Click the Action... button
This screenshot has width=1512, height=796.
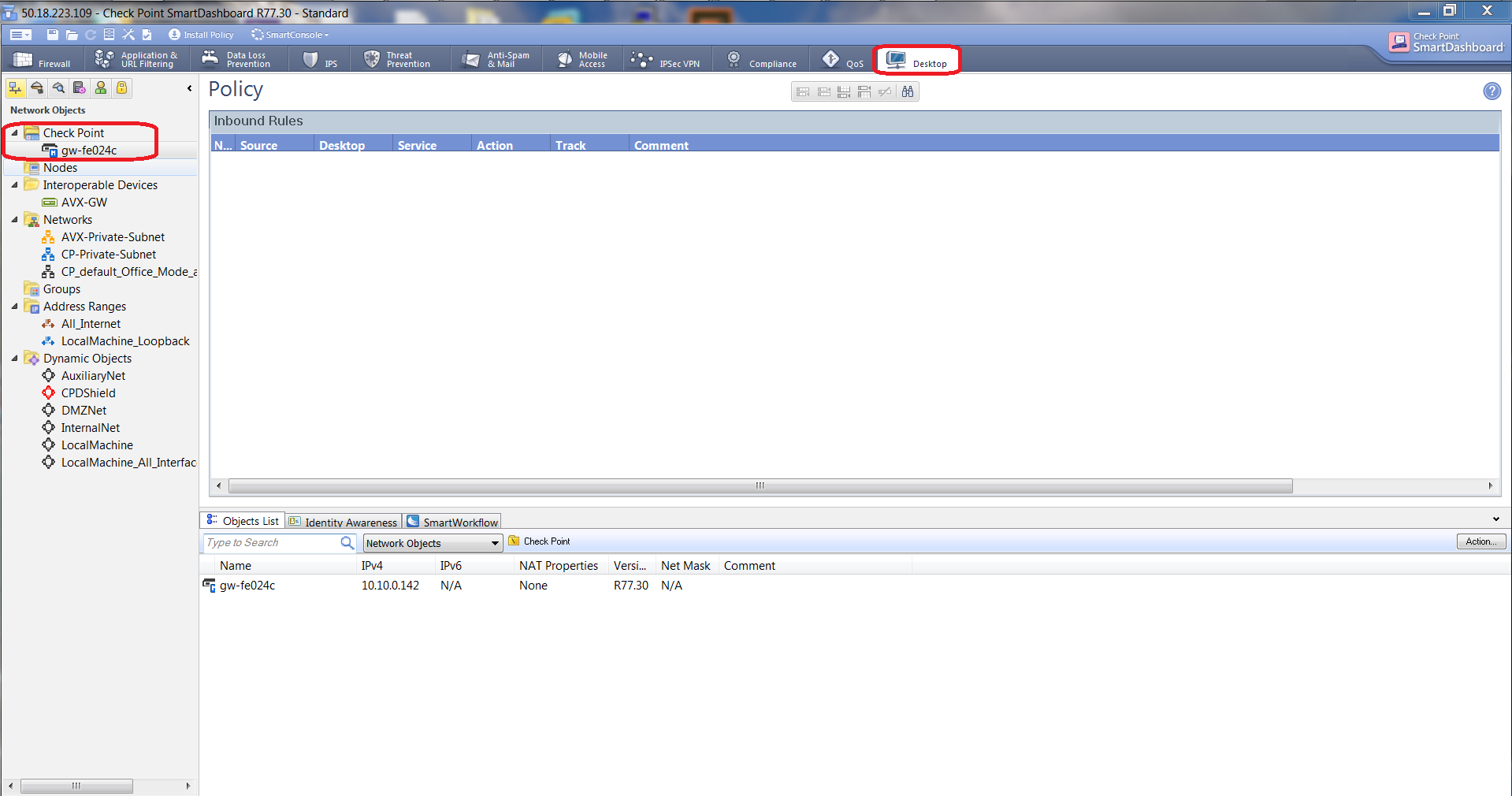click(x=1480, y=541)
